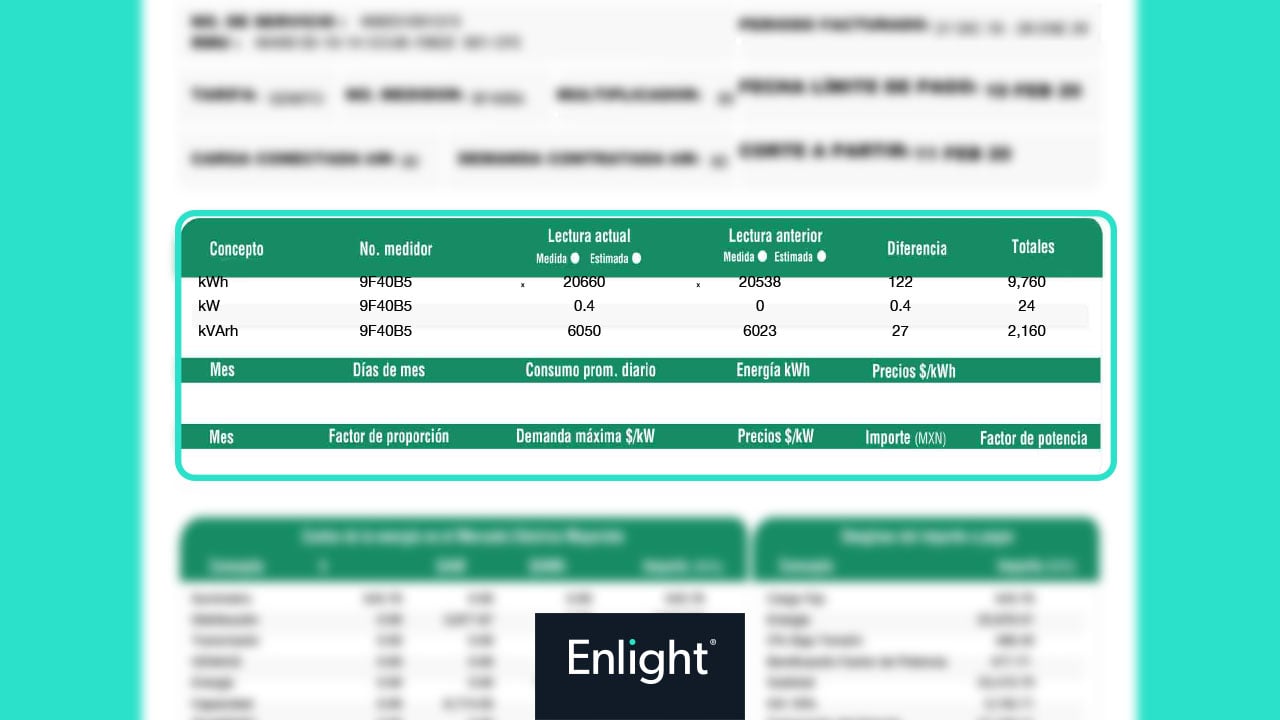The width and height of the screenshot is (1280, 720).
Task: Click the Factor de proporción header
Action: (389, 437)
